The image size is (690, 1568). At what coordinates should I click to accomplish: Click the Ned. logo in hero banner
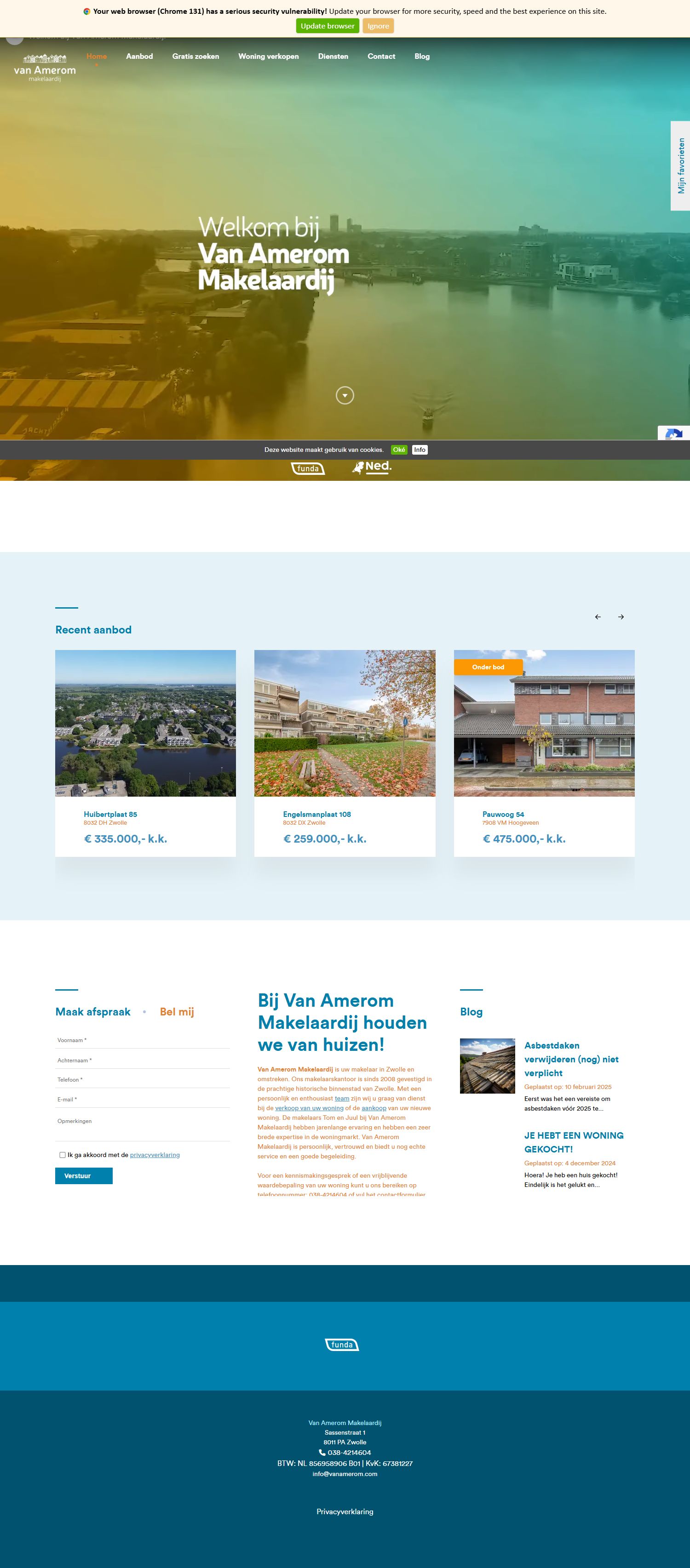click(x=372, y=467)
